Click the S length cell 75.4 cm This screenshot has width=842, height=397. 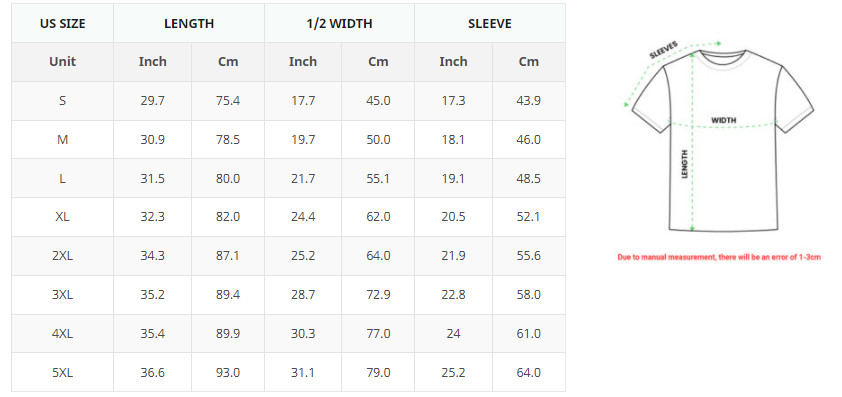tap(228, 100)
